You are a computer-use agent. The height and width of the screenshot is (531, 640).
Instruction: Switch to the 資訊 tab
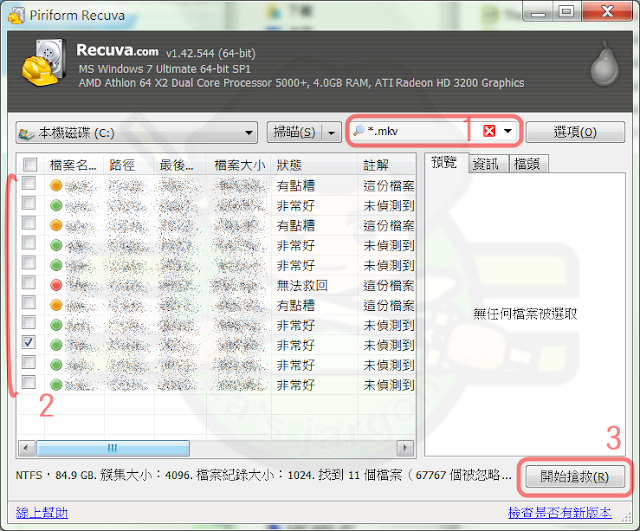(x=486, y=164)
